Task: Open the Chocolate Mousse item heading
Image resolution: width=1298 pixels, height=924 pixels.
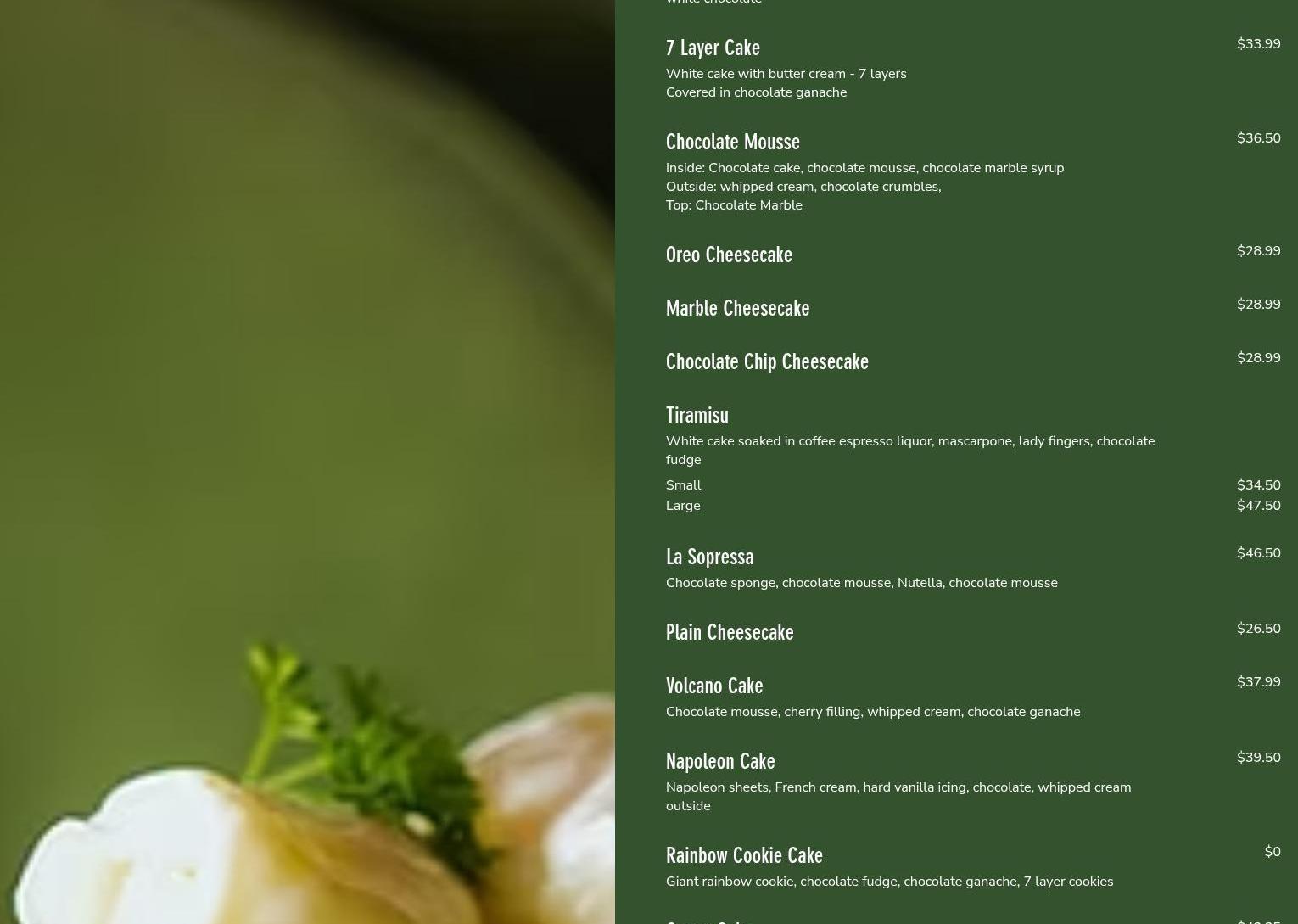Action: coord(732,142)
